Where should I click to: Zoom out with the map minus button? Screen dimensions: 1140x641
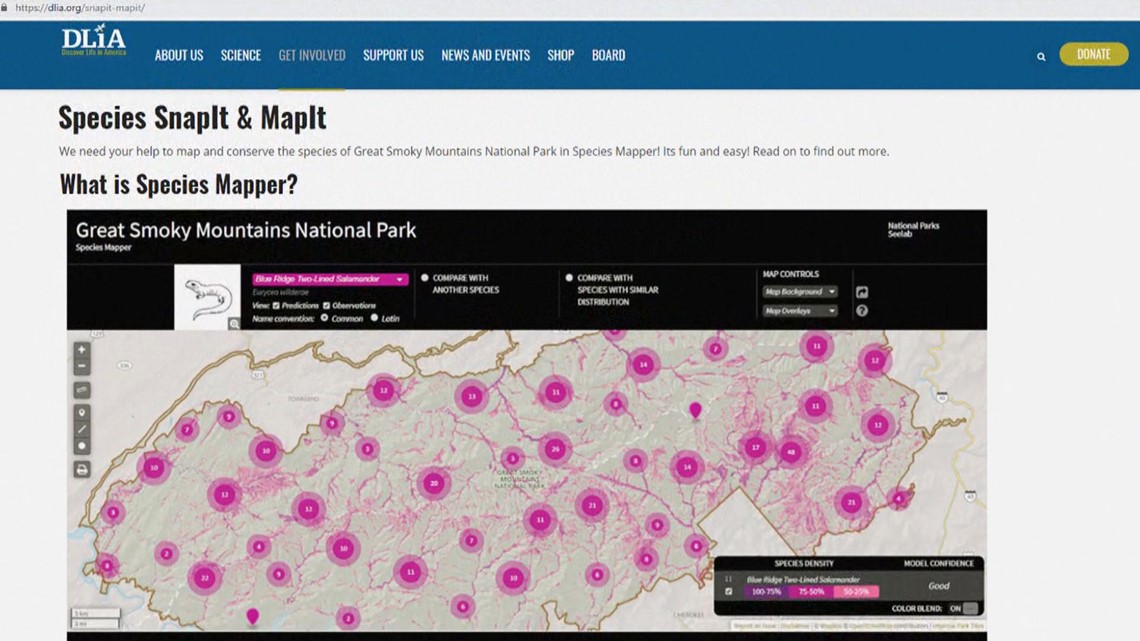(82, 366)
